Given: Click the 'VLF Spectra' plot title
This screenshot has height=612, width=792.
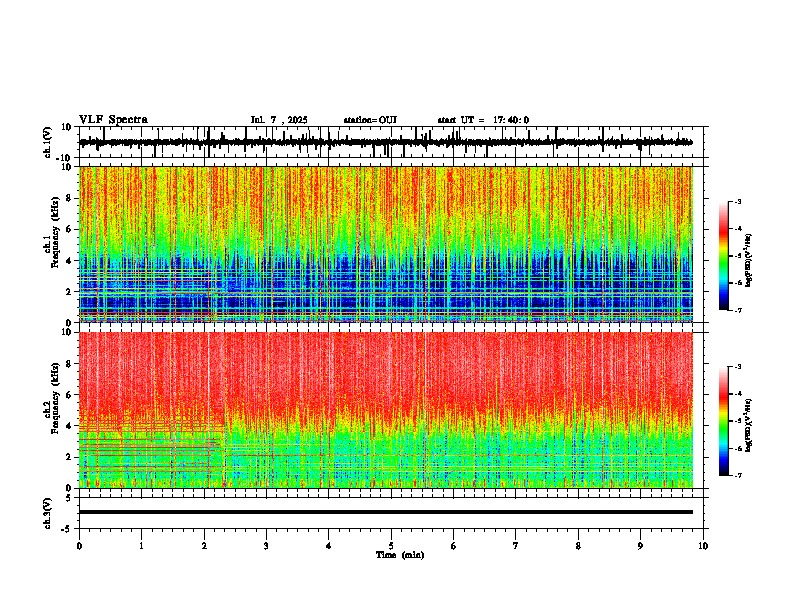Looking at the screenshot, I should [113, 120].
